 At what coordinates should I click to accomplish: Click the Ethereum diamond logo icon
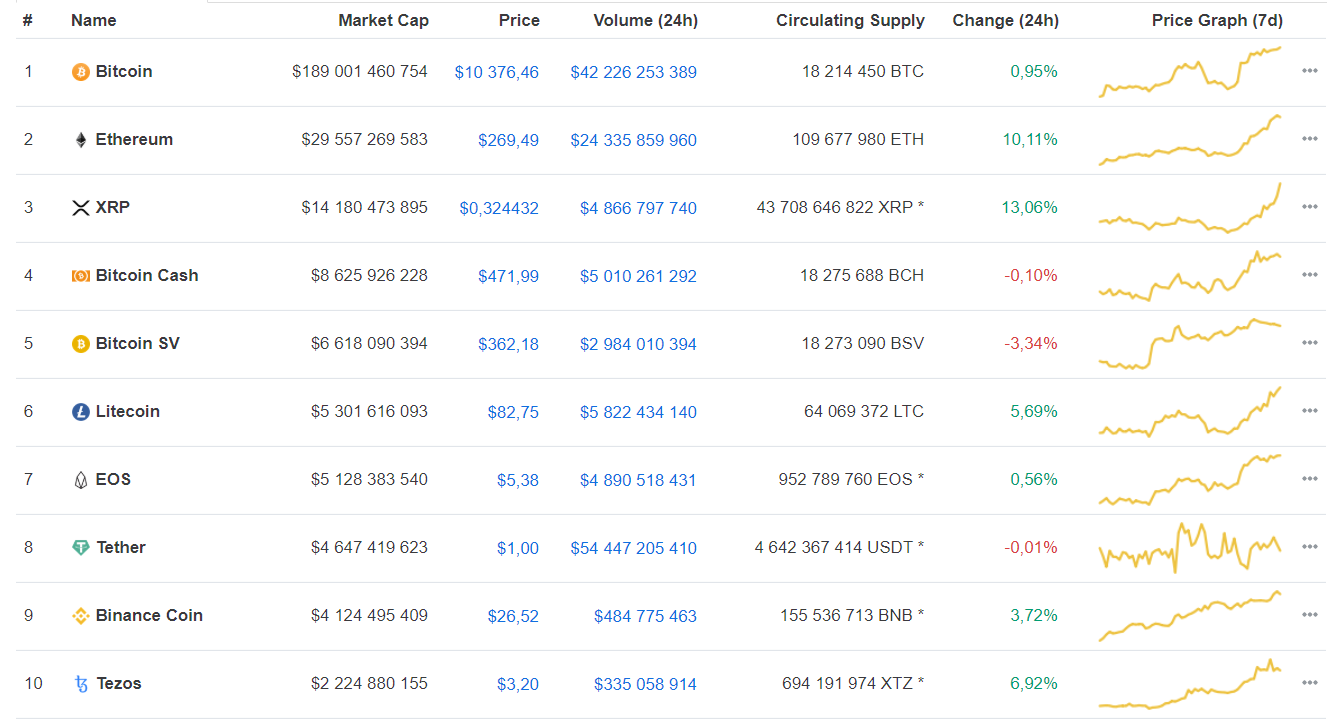[x=81, y=140]
